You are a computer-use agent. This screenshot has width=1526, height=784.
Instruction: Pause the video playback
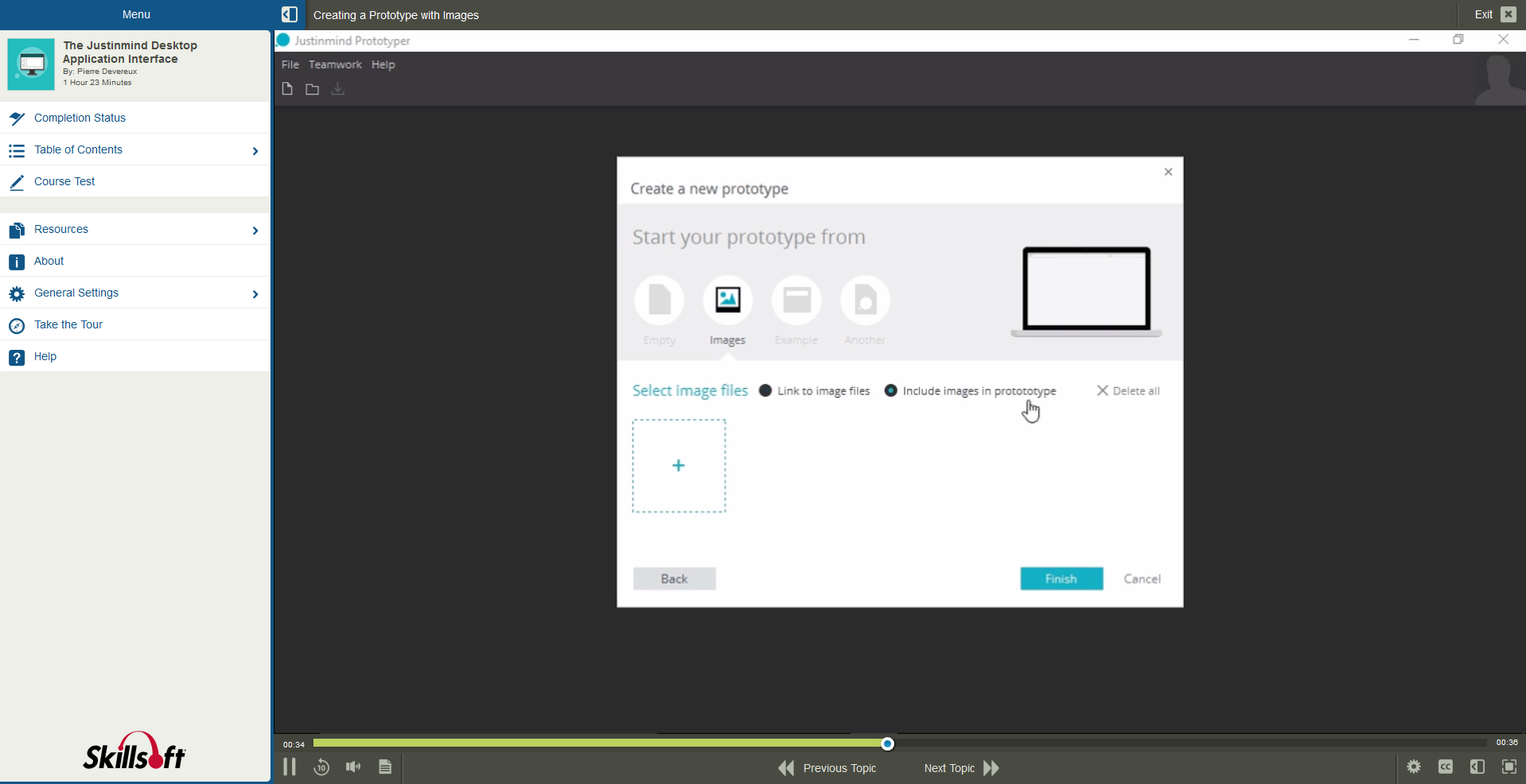point(290,767)
